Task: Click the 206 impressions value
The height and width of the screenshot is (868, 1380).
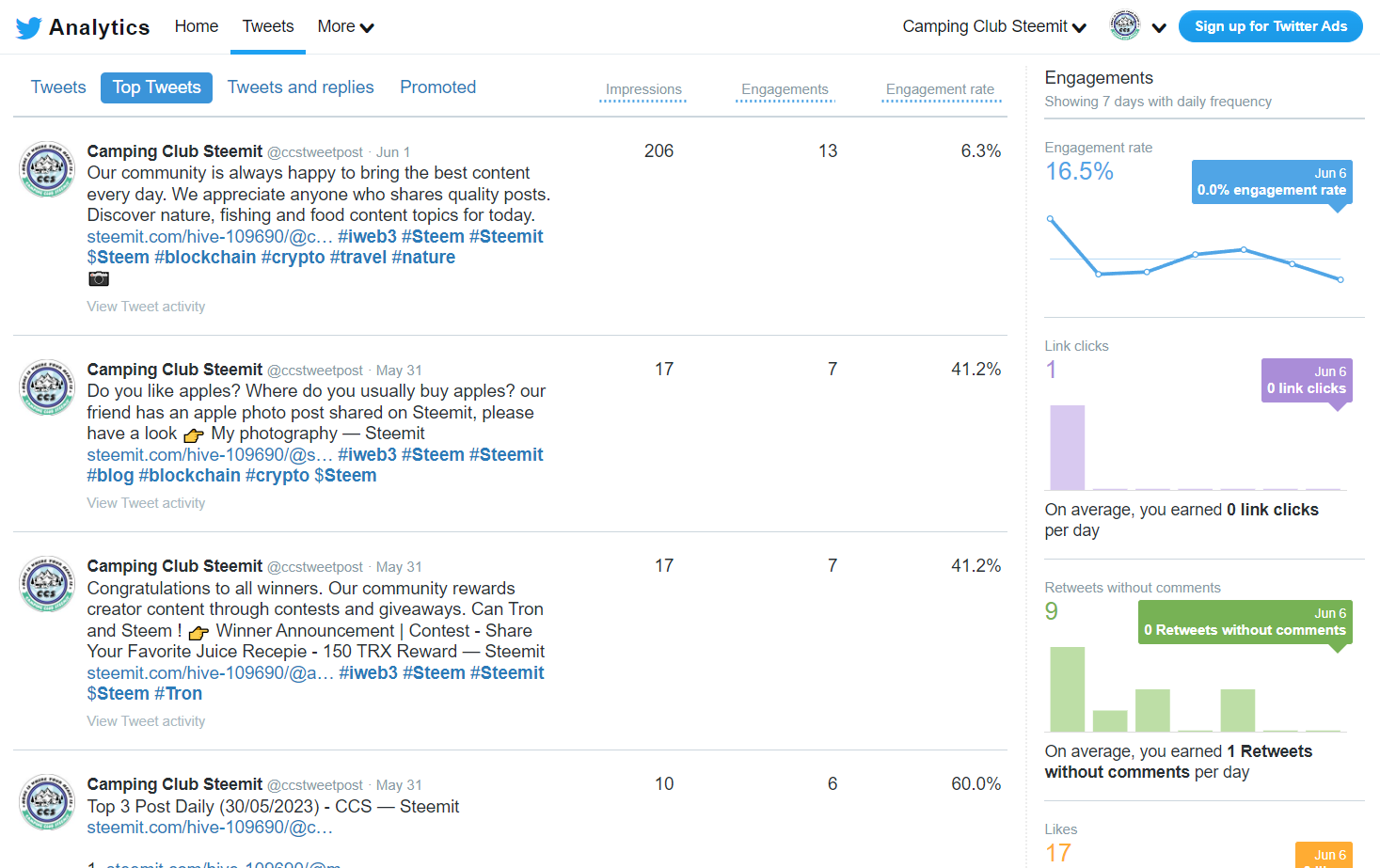Action: click(x=659, y=151)
